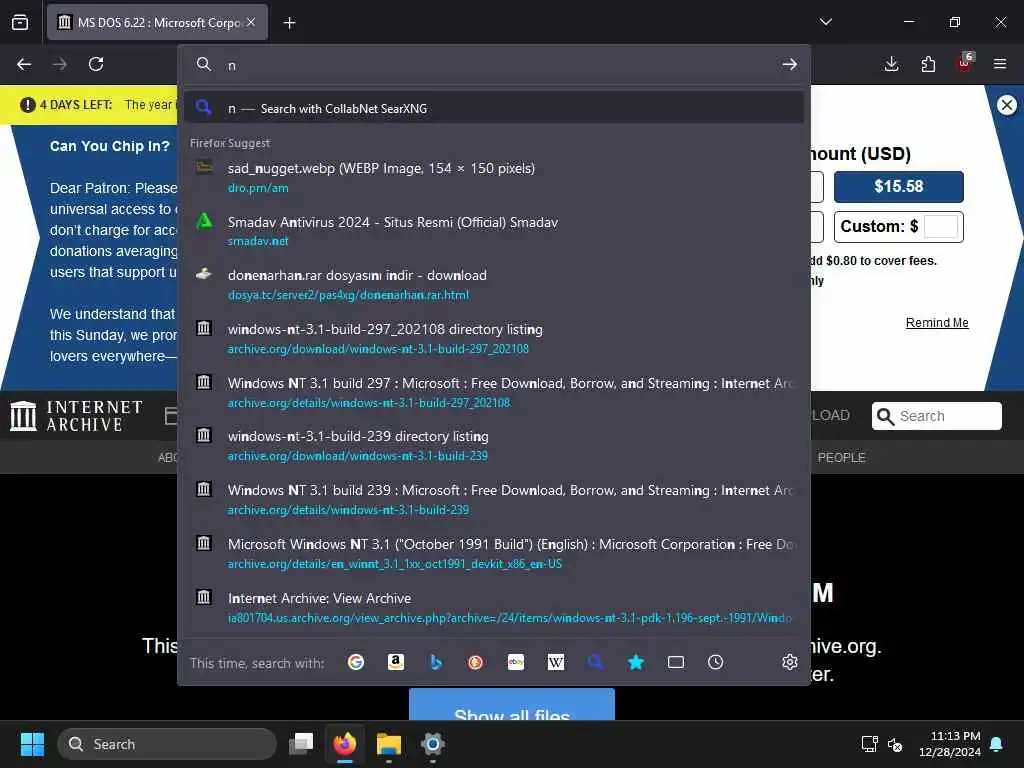The height and width of the screenshot is (768, 1024).
Task: Click the magnifier in the Internet Archive search box
Action: pos(885,416)
